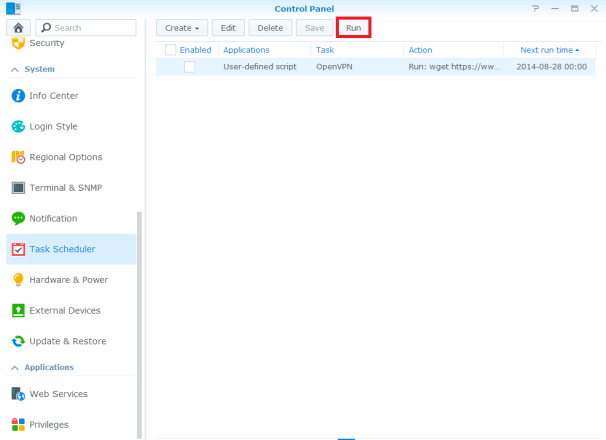The height and width of the screenshot is (440, 606).
Task: Select the User-defined script cell
Action: [260, 67]
